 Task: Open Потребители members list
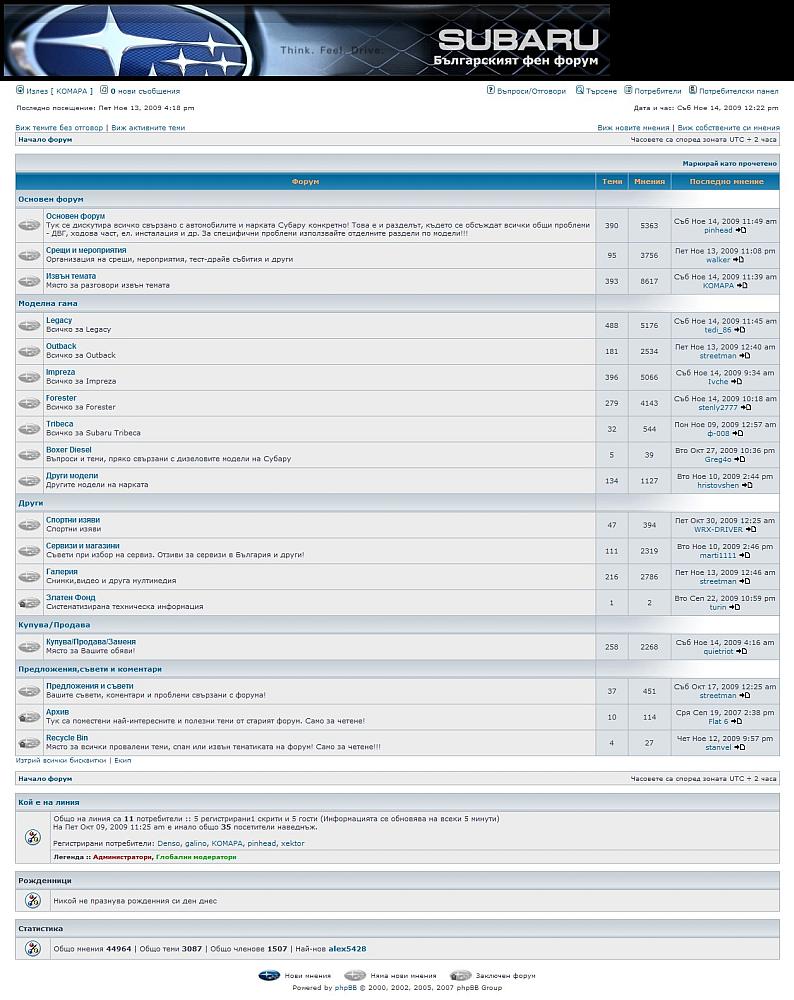(x=658, y=91)
